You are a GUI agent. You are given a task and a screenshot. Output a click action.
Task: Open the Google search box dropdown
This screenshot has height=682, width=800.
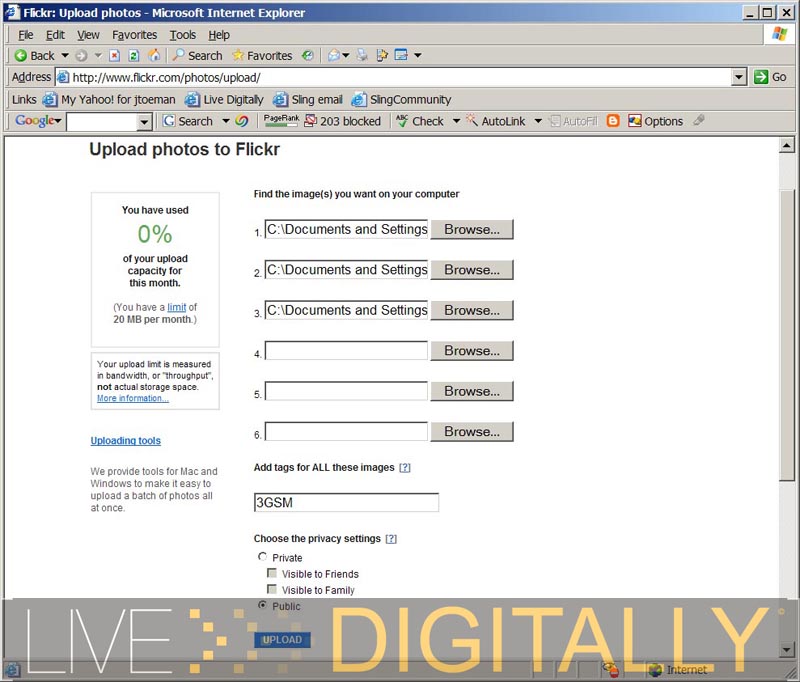click(144, 122)
